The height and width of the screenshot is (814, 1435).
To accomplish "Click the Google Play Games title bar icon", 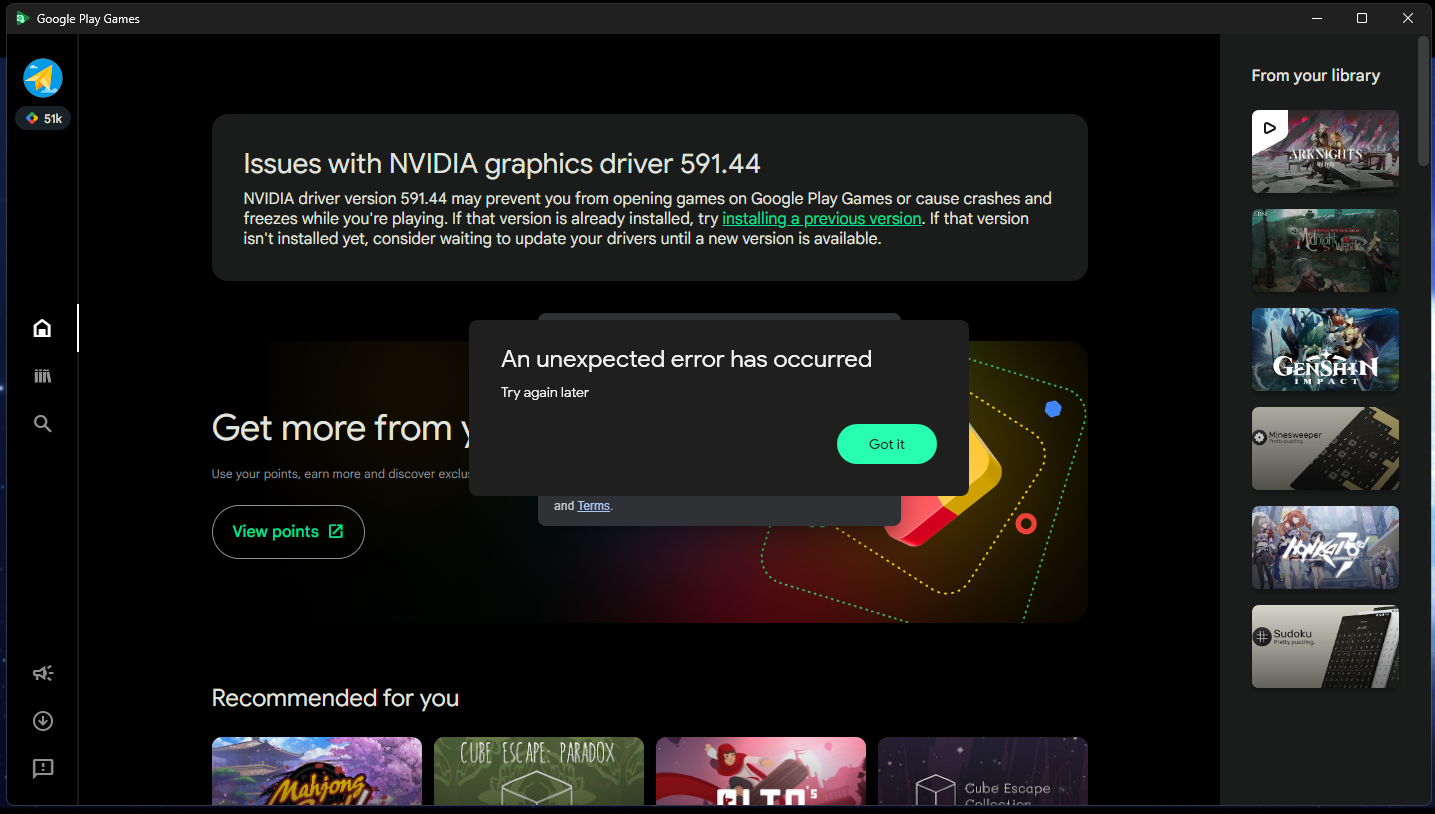I will pos(22,18).
